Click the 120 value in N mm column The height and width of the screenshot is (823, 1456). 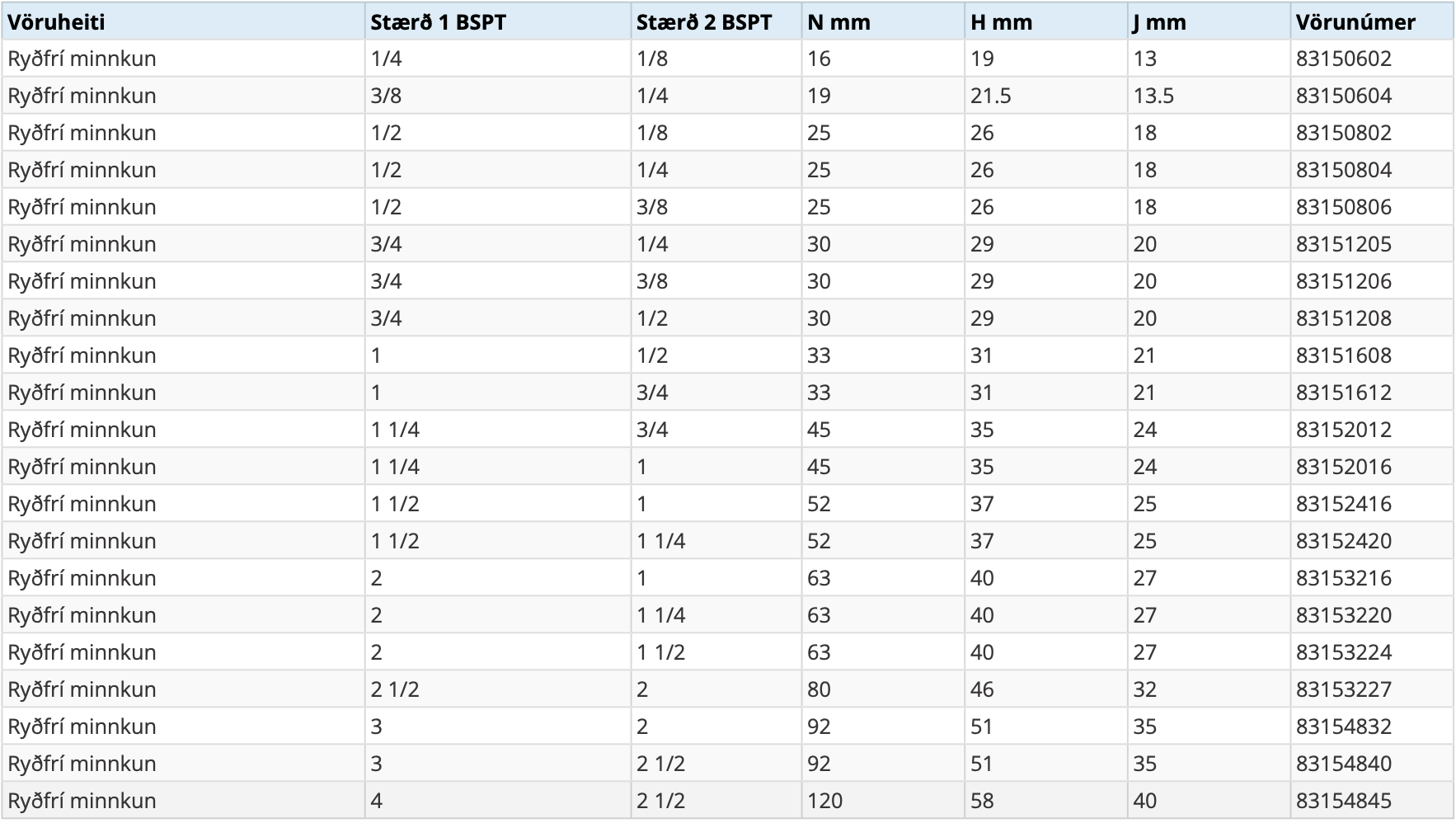[824, 801]
